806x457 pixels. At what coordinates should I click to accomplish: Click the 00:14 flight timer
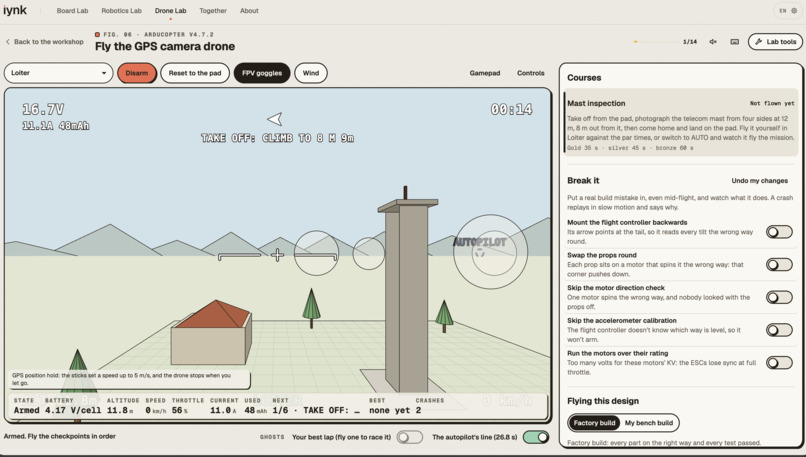[x=511, y=109]
